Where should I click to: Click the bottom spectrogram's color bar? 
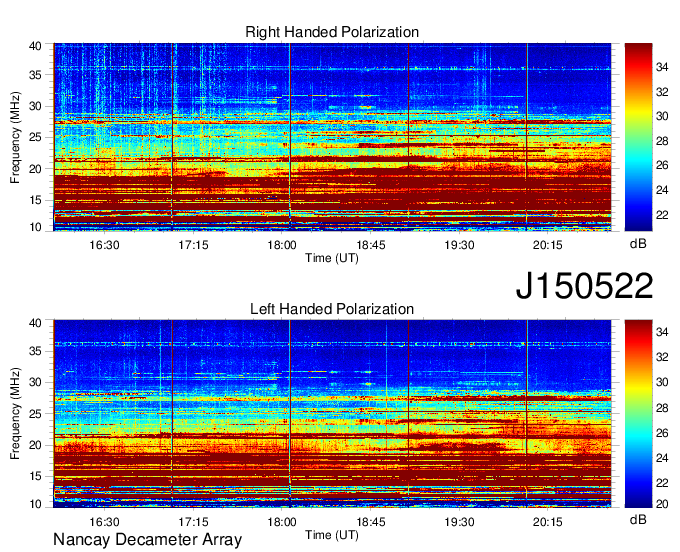(638, 414)
